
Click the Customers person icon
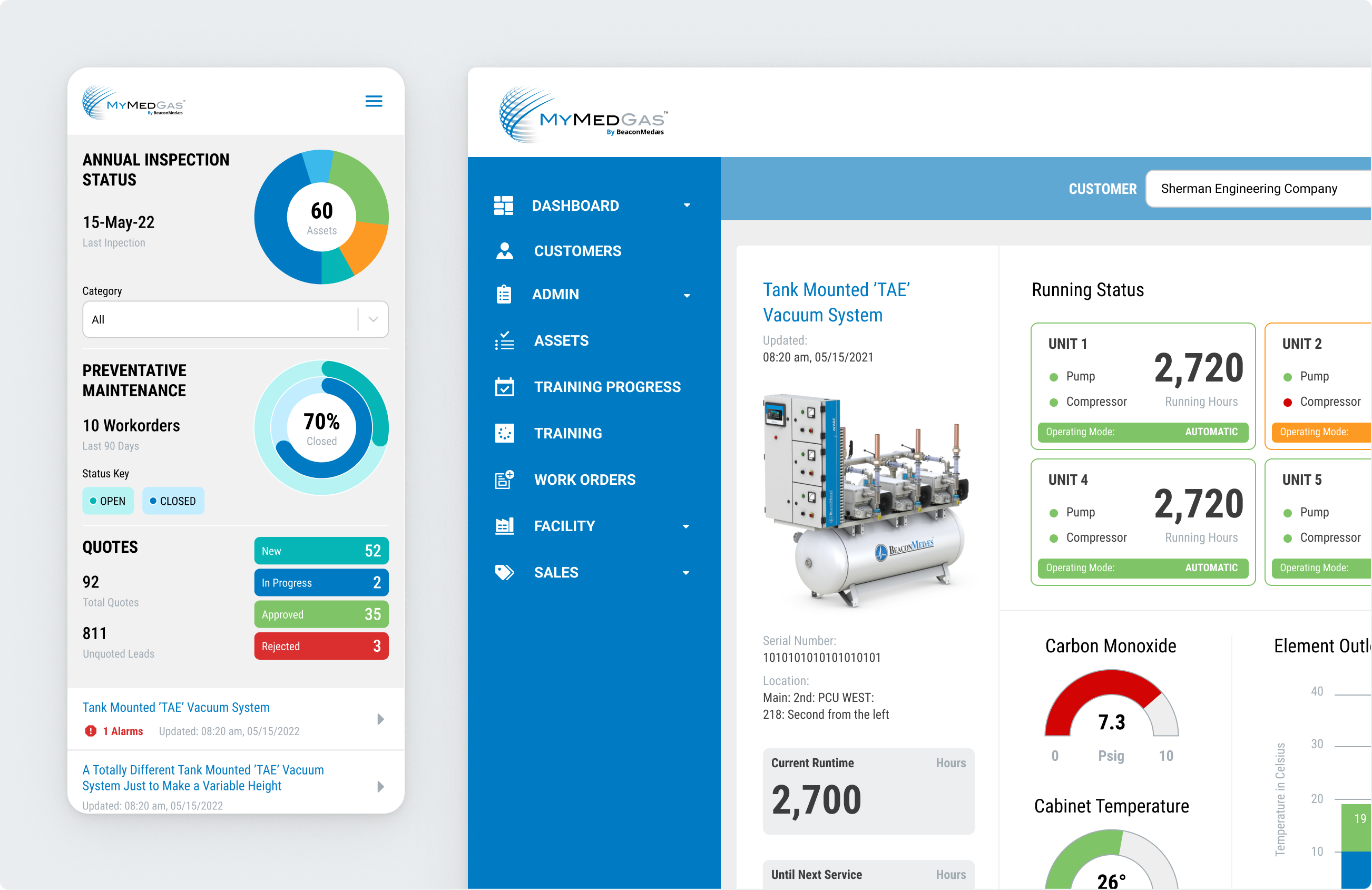(x=504, y=251)
